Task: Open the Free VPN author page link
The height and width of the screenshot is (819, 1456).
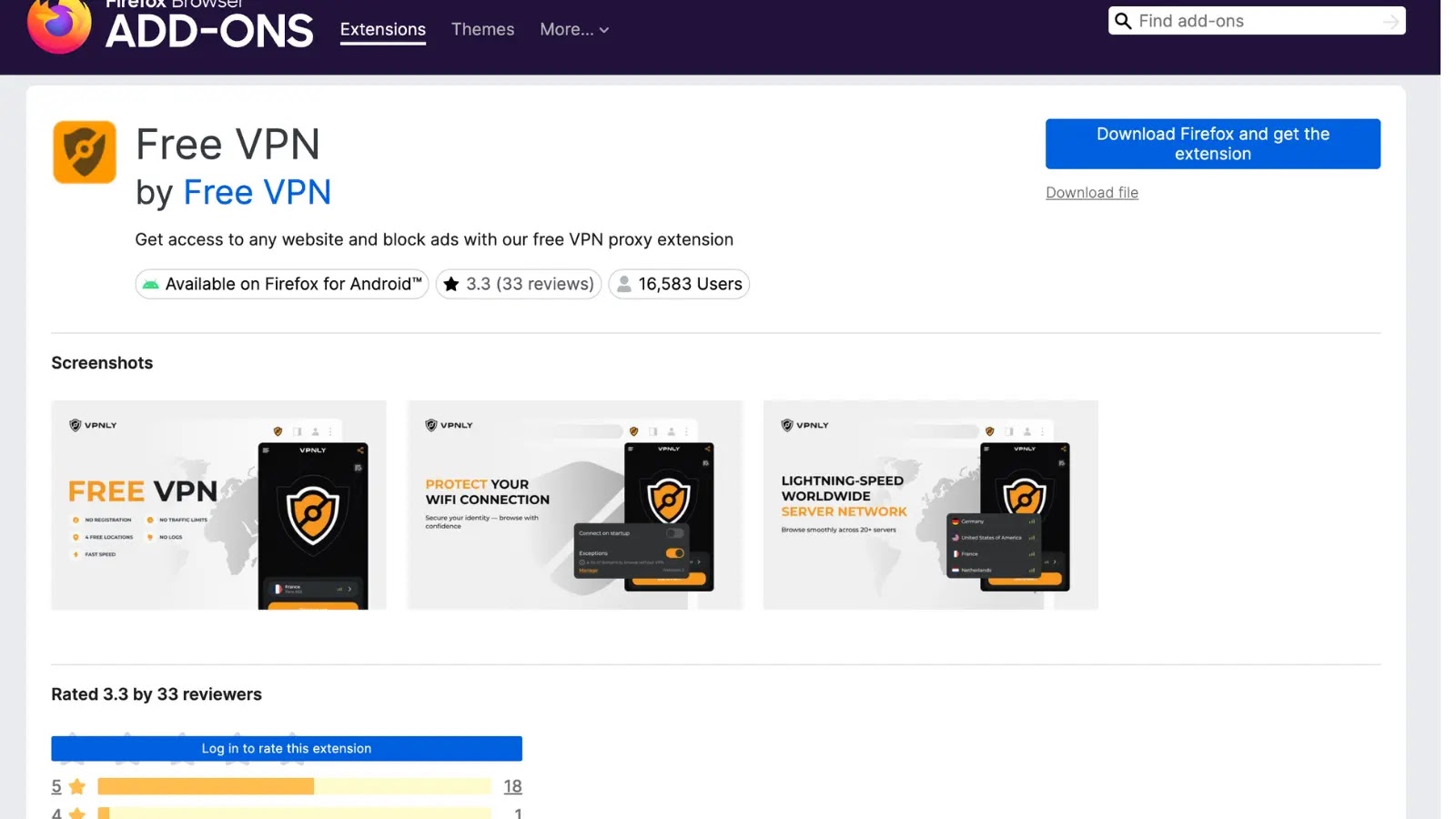Action: point(258,192)
